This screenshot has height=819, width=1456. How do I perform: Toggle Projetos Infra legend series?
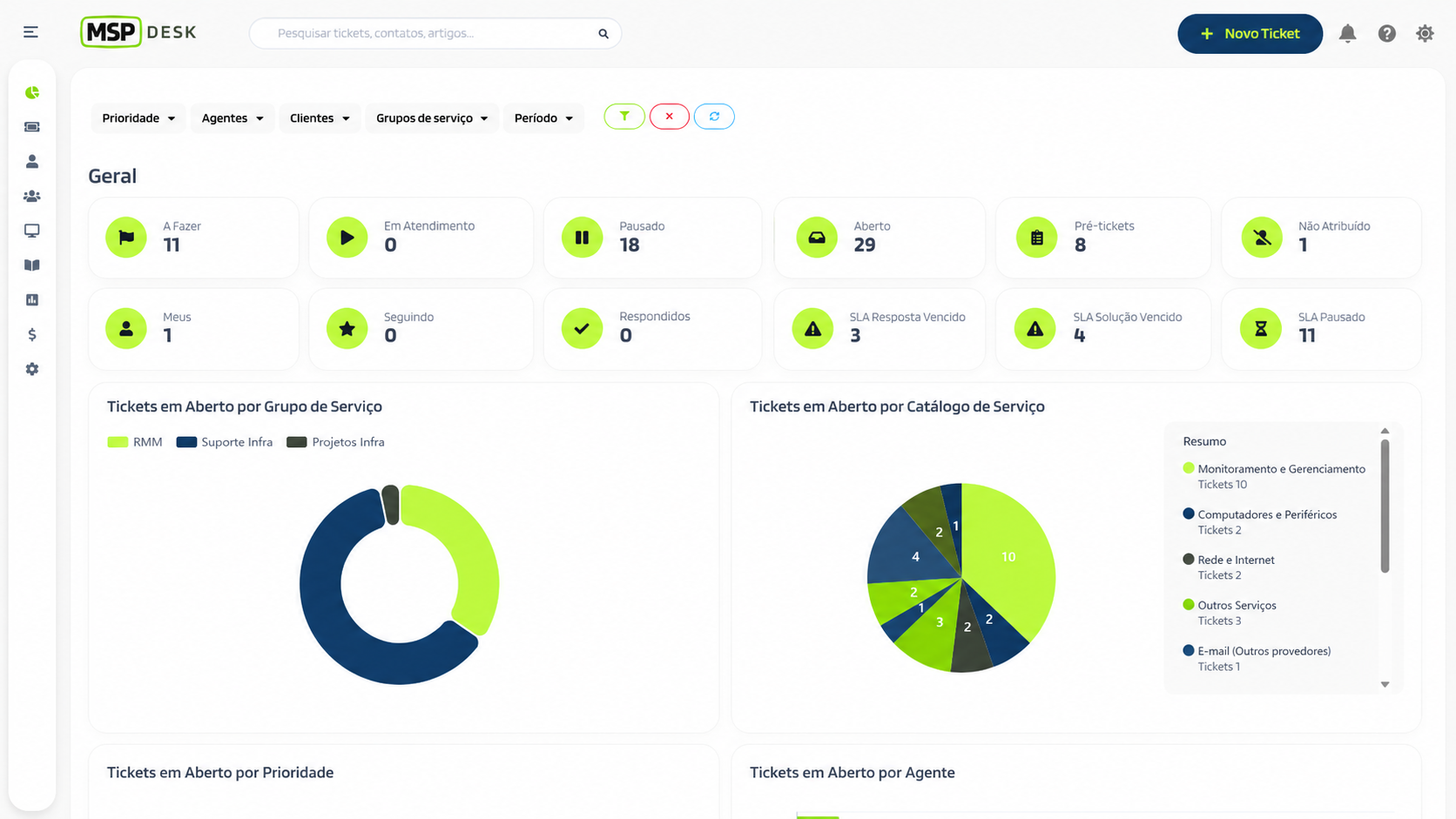[x=335, y=442]
